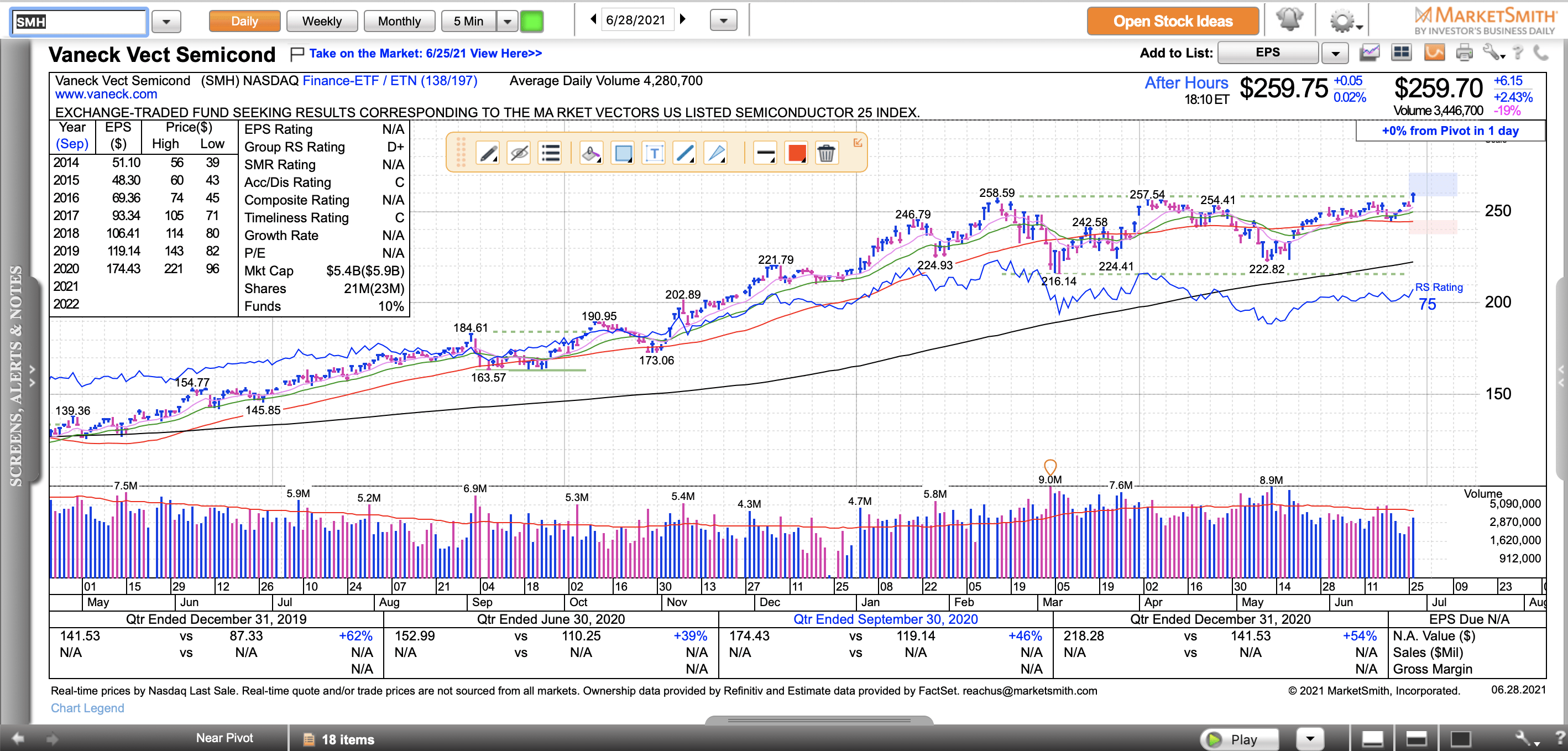Screen dimensions: 1568x751
Task: Switch to the Weekly chart tab
Action: click(321, 22)
